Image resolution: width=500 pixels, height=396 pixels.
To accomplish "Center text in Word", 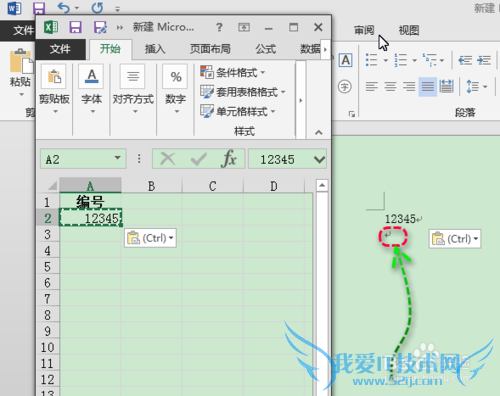I will [x=390, y=87].
